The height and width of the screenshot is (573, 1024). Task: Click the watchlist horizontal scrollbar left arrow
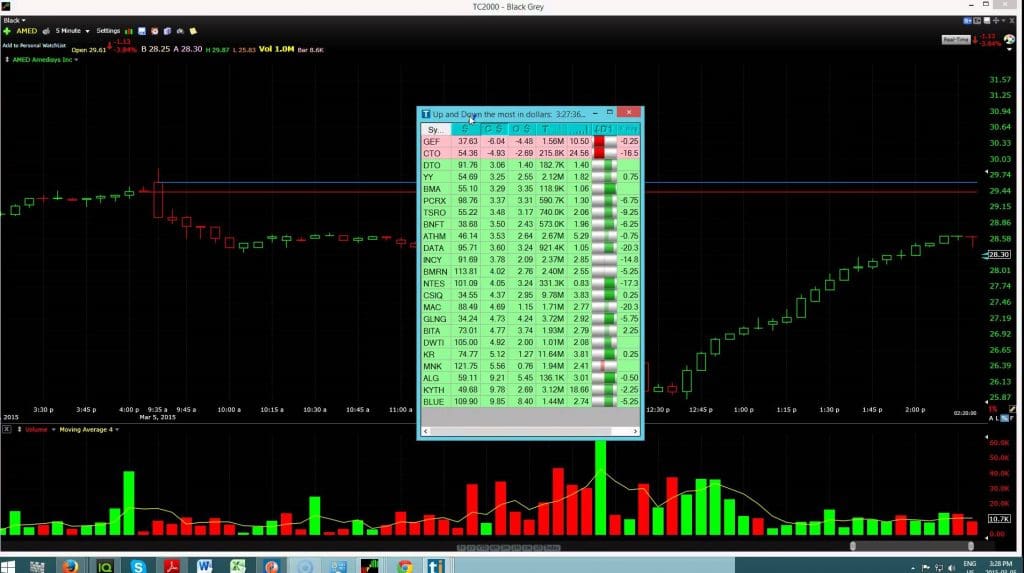tap(426, 431)
